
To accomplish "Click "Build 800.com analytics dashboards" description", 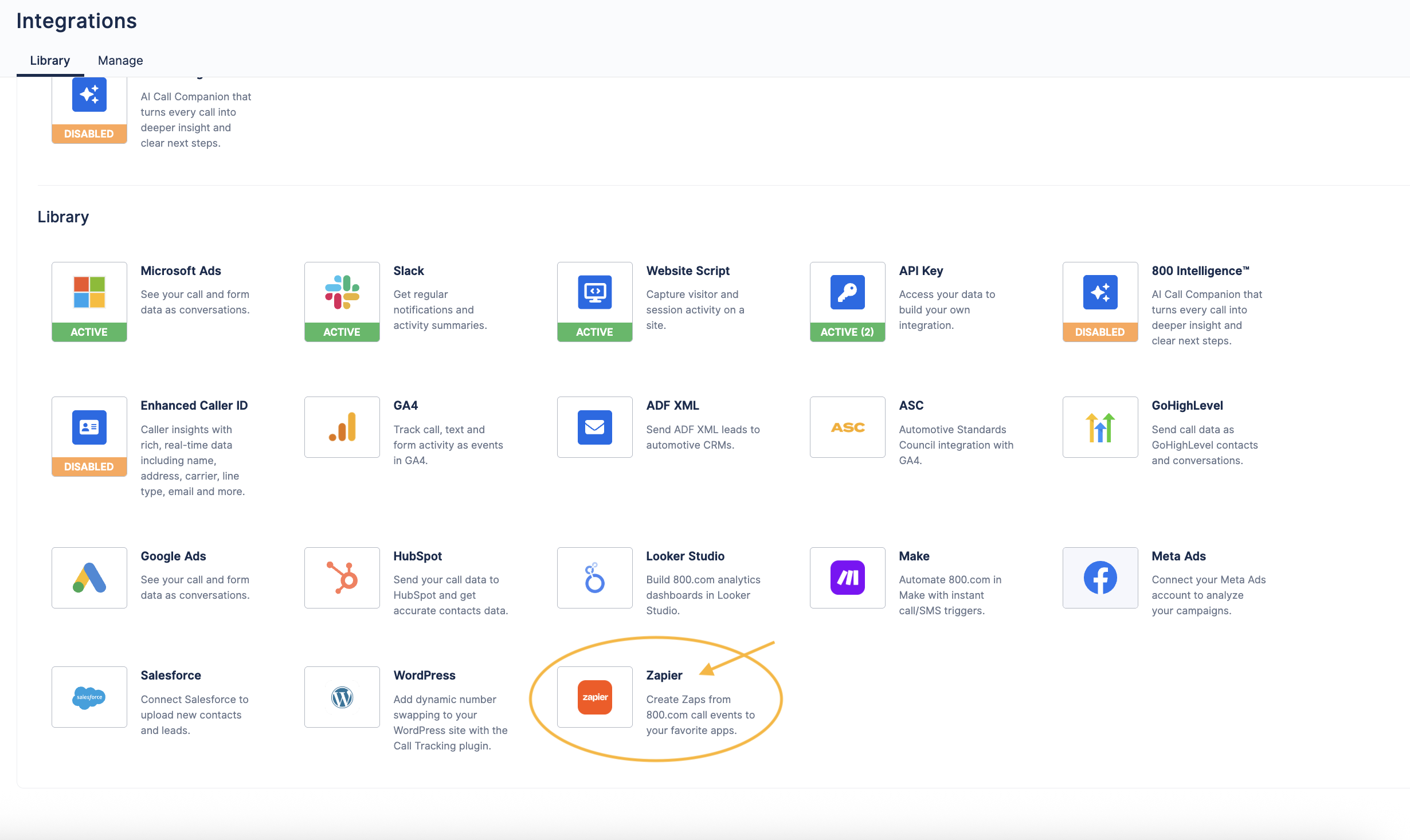I will pos(703,595).
